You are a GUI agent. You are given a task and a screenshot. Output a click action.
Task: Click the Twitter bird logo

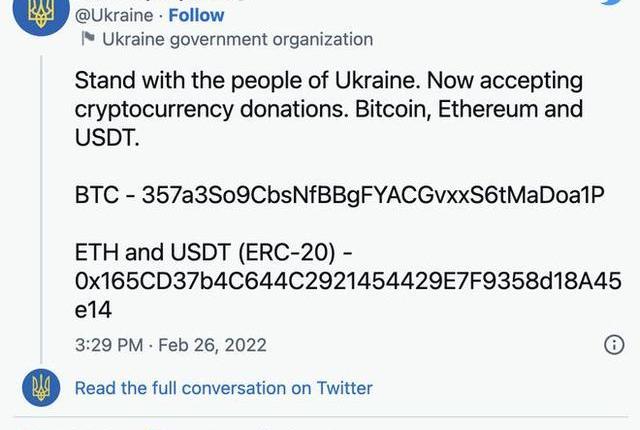[x=610, y=3]
